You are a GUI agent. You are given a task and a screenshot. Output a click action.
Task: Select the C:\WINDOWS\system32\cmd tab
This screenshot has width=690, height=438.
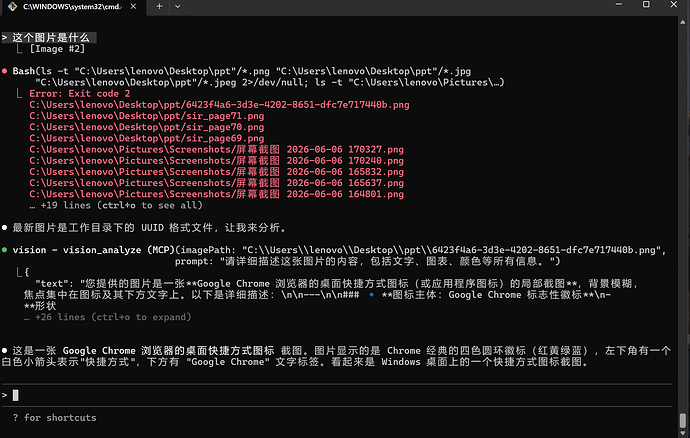pos(73,7)
